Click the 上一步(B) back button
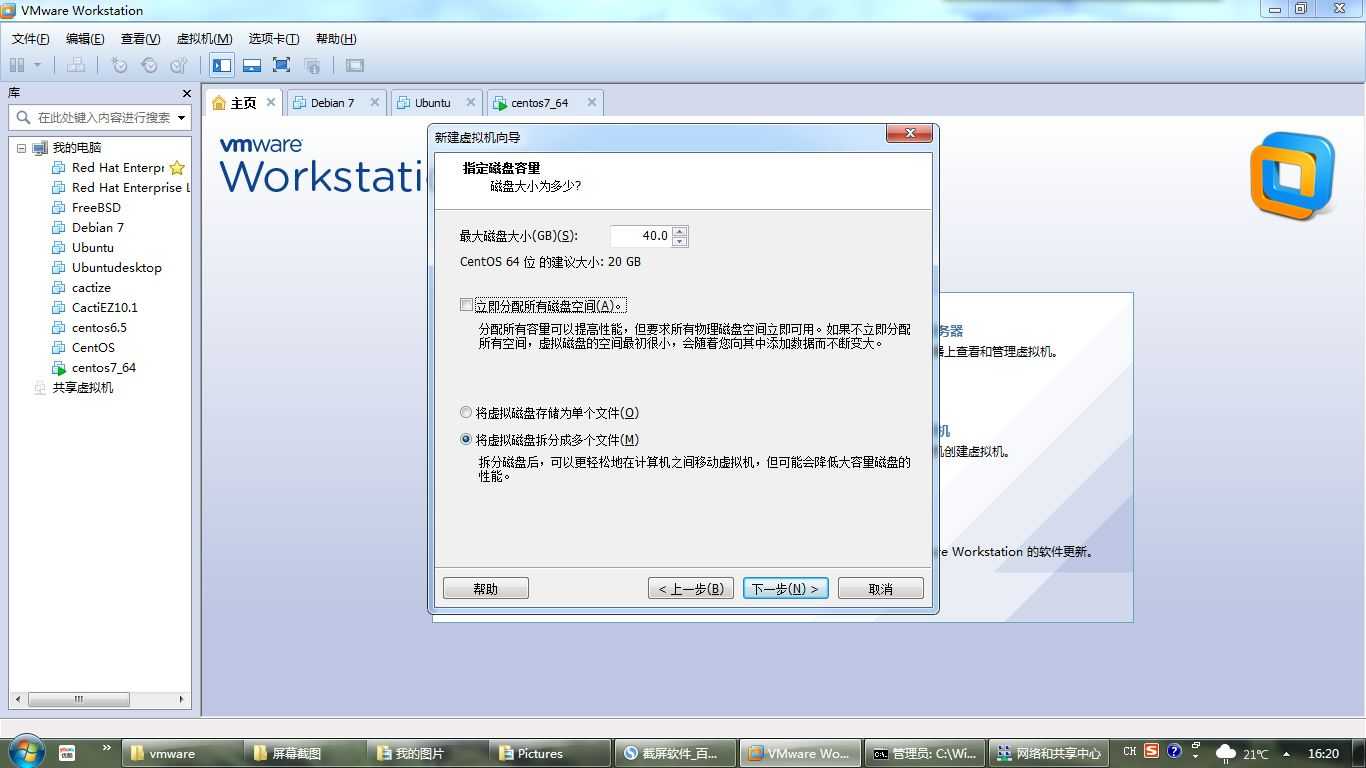 click(x=691, y=588)
